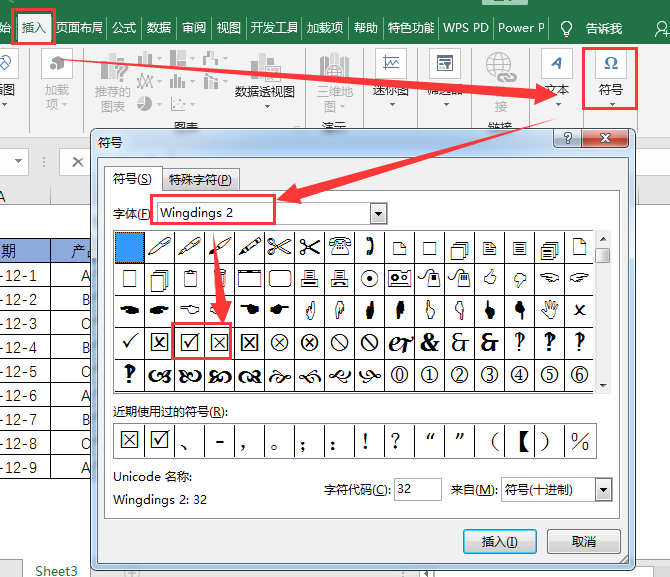
Task: Click the Help (帮助) tab
Action: (366, 28)
